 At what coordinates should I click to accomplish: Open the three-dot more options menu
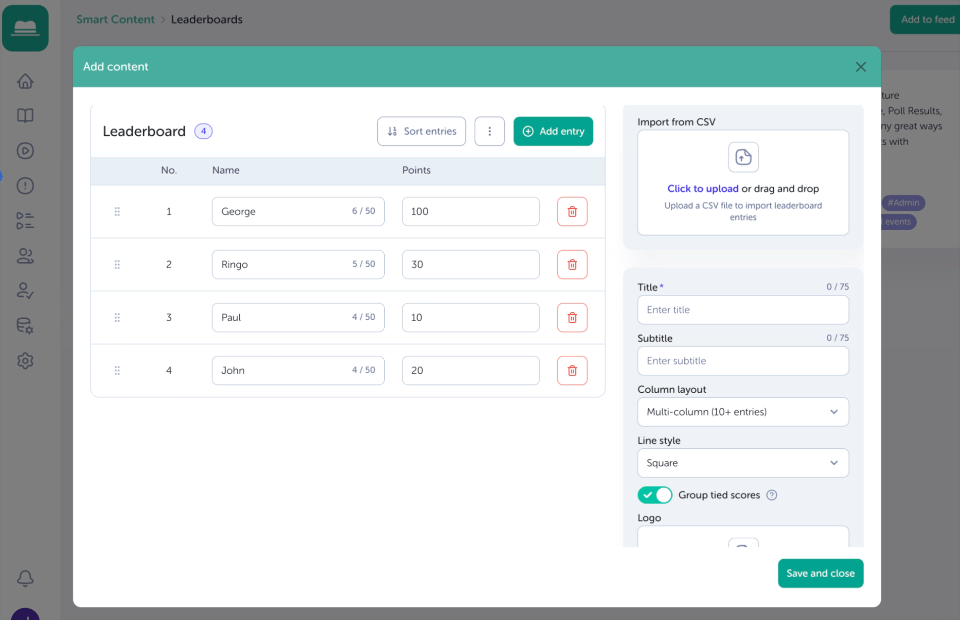point(489,131)
